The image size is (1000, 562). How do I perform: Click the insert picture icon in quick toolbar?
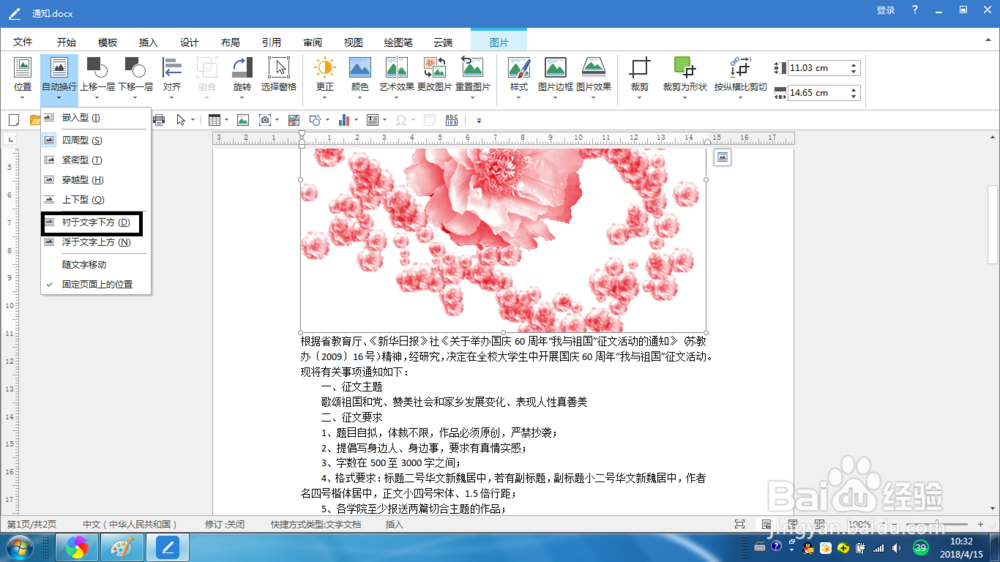pos(243,120)
